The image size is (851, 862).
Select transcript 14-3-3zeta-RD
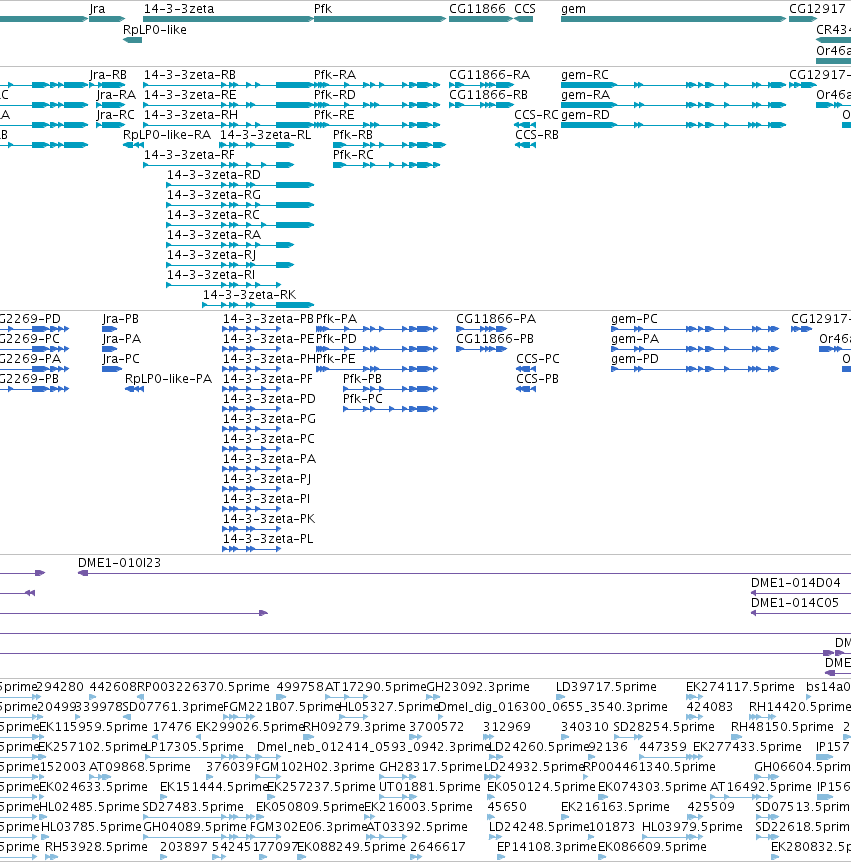[x=213, y=174]
